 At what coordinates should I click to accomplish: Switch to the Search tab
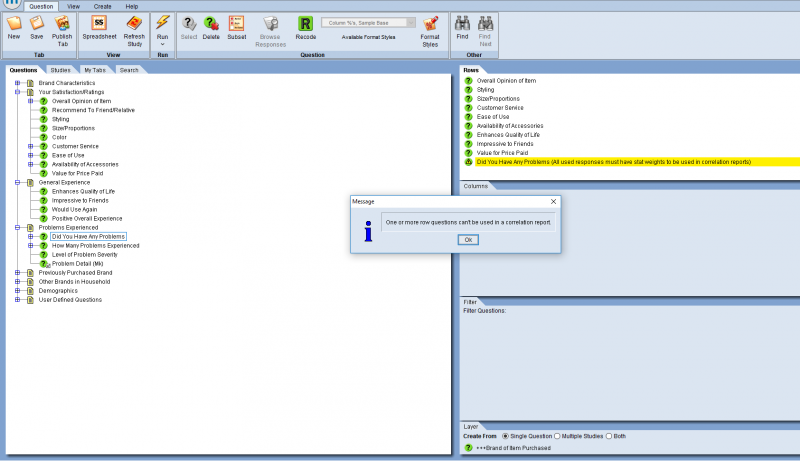[x=129, y=70]
